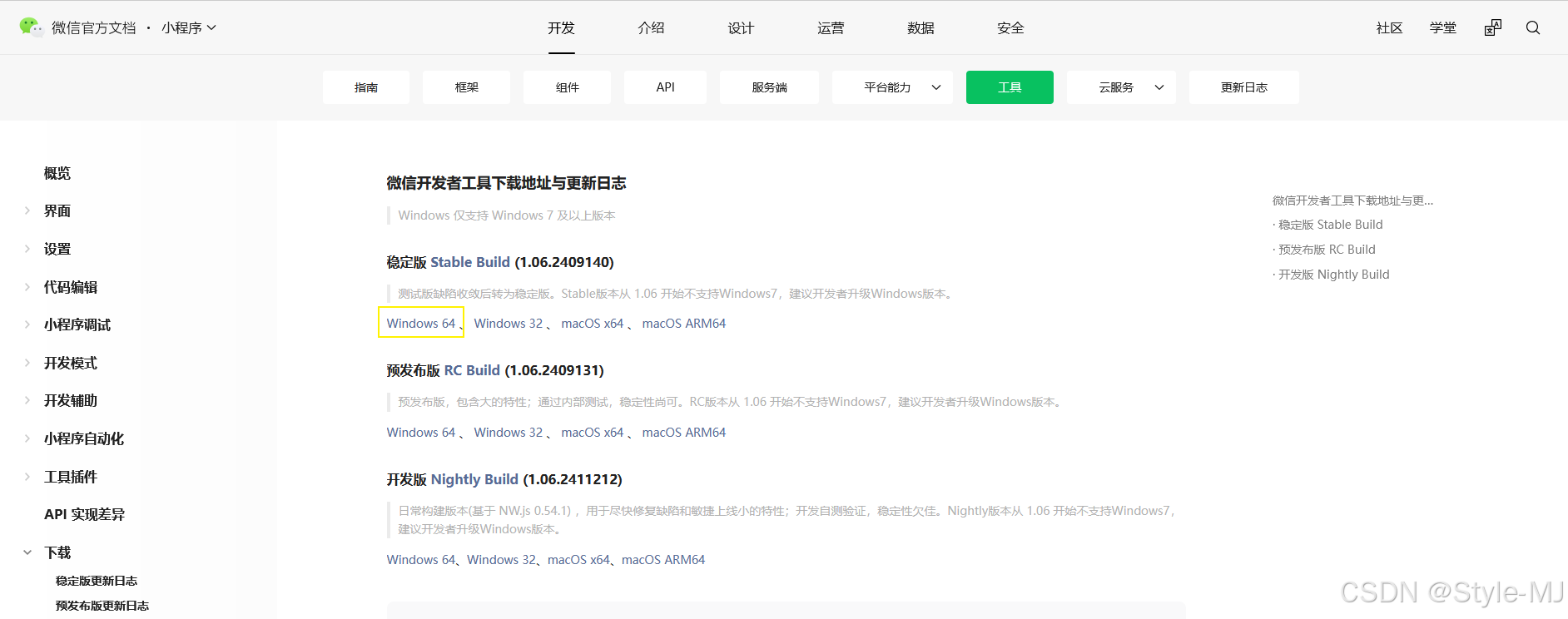Select the green 工具 button
Viewport: 1568px width, 619px height.
1010,87
